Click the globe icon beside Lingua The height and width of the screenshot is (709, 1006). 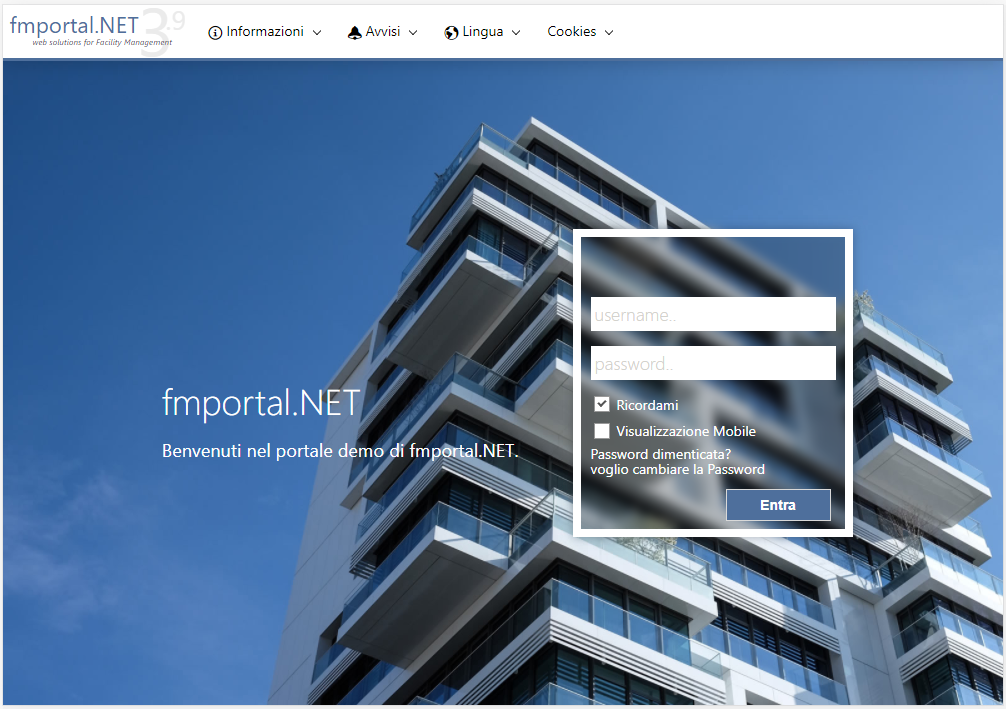click(451, 33)
